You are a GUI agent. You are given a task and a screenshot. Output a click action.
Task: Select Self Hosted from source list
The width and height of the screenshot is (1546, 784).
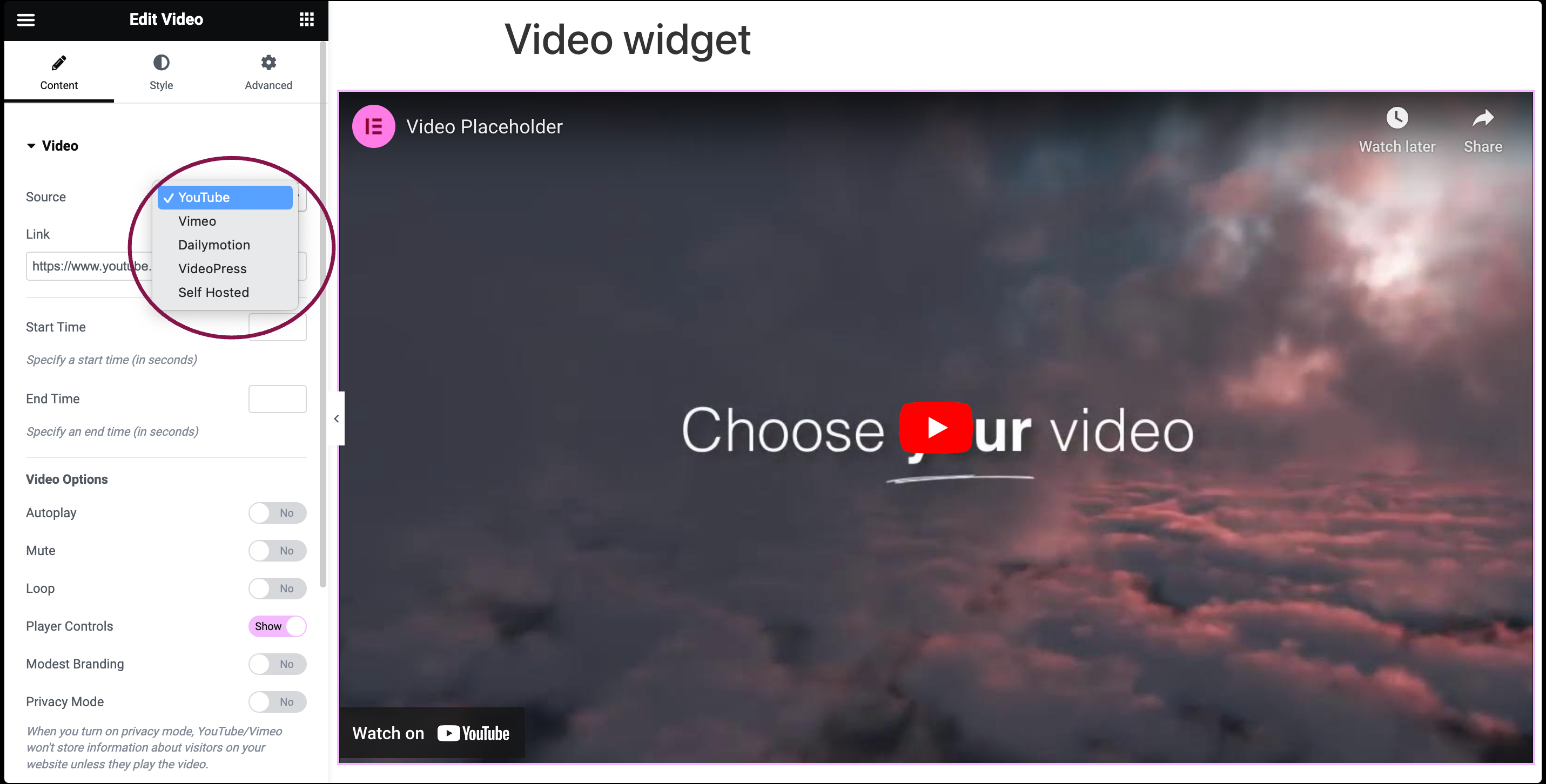(213, 292)
